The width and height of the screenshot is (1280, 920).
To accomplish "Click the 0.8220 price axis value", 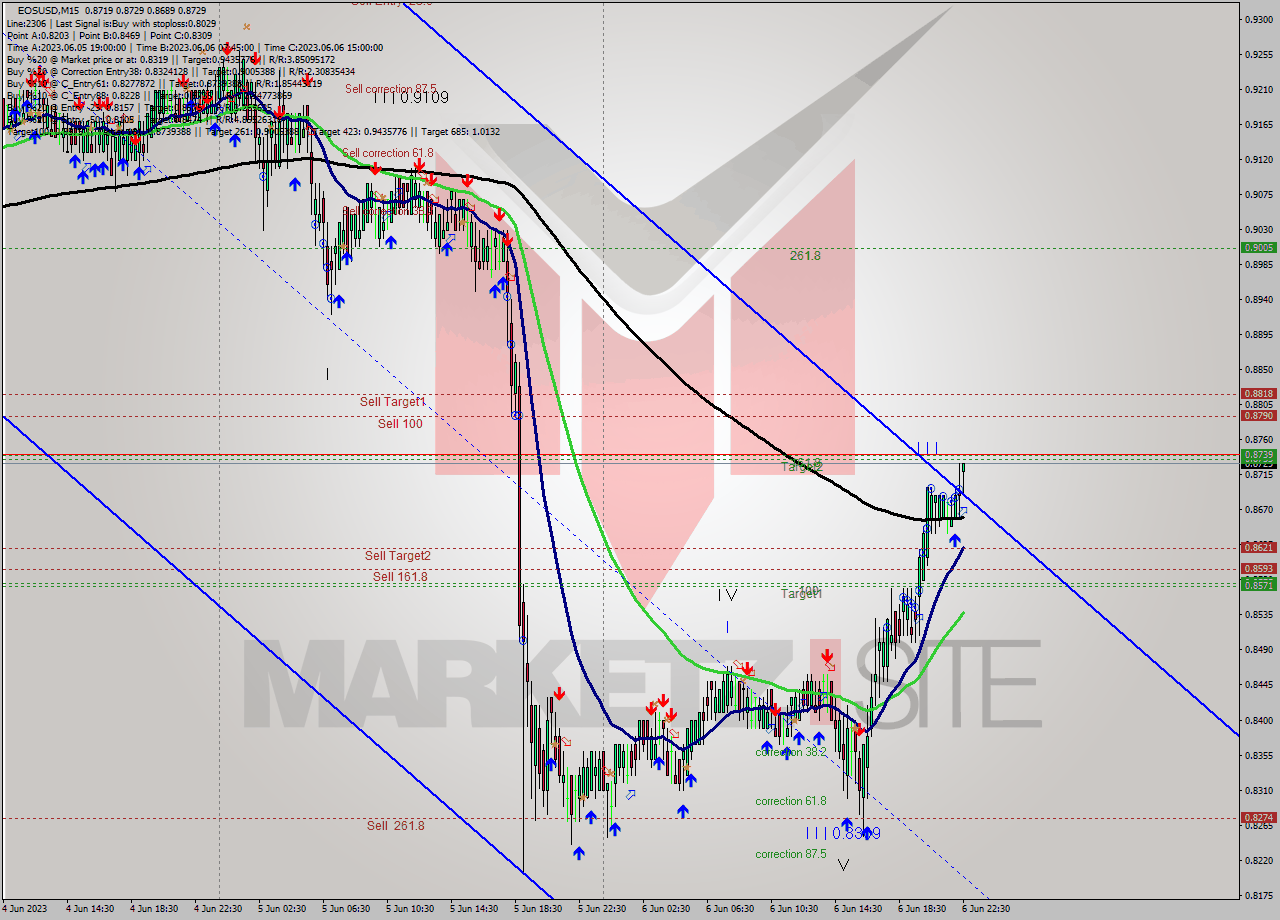I will (1258, 860).
